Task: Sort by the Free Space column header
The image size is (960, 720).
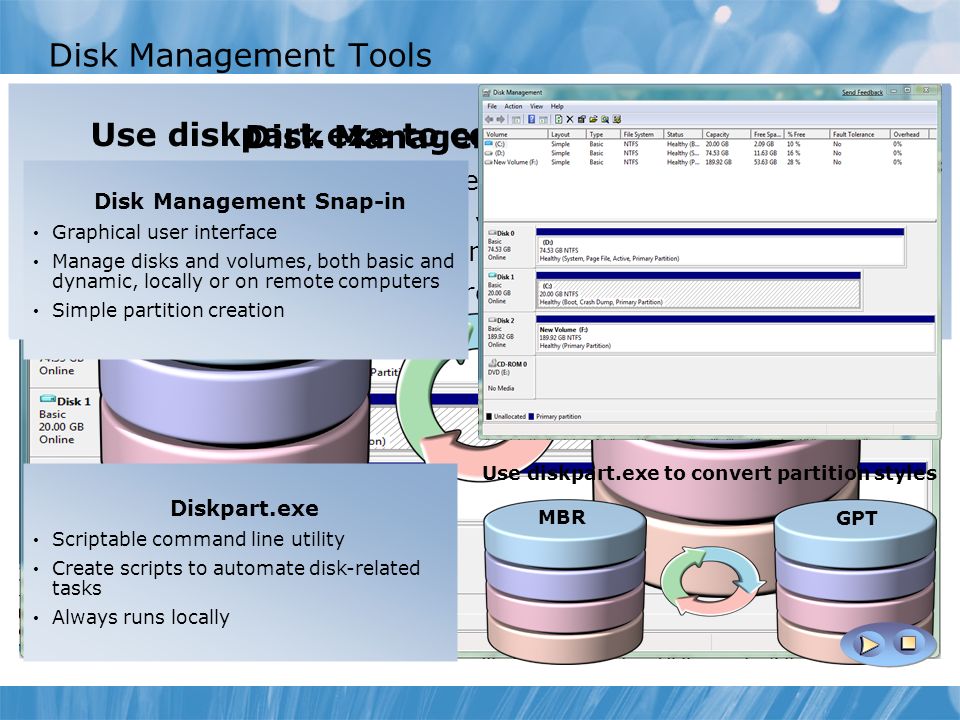Action: pos(767,134)
